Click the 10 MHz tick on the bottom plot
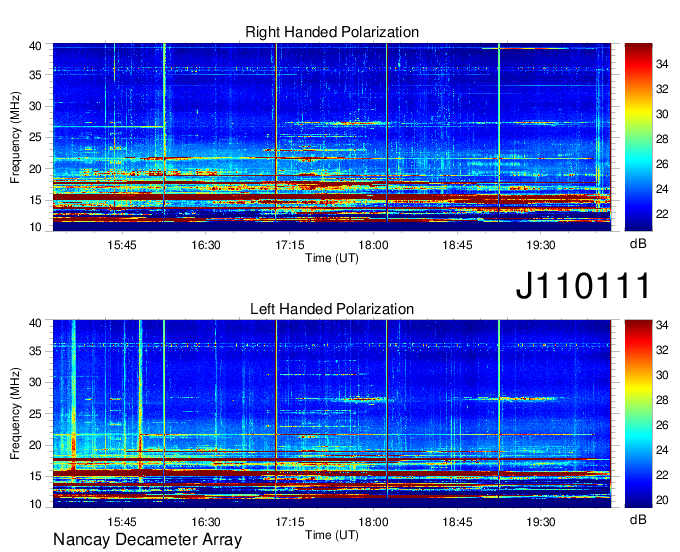 coord(35,504)
